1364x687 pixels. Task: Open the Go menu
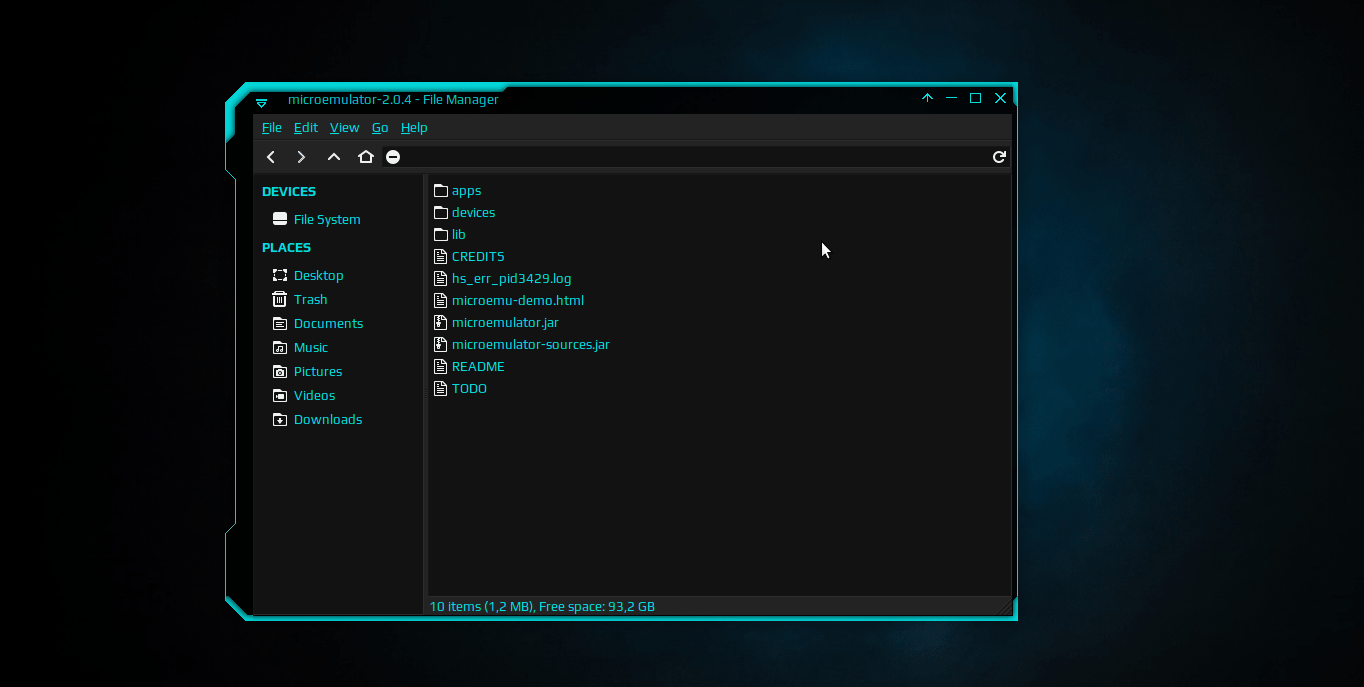pyautogui.click(x=380, y=127)
